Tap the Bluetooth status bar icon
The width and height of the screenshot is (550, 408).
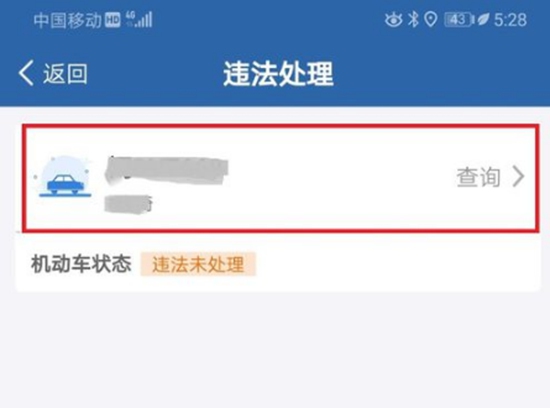[413, 19]
